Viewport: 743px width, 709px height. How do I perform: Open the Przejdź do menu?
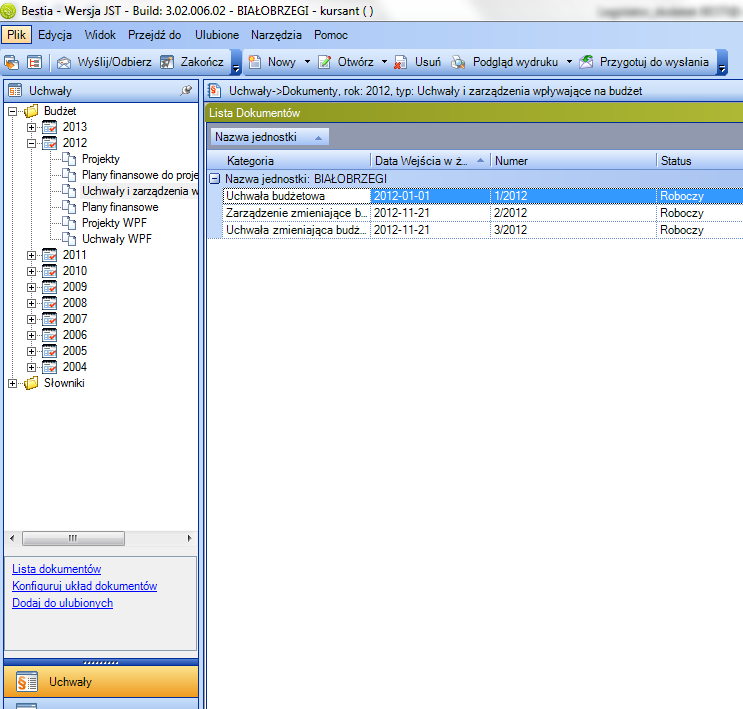(154, 35)
